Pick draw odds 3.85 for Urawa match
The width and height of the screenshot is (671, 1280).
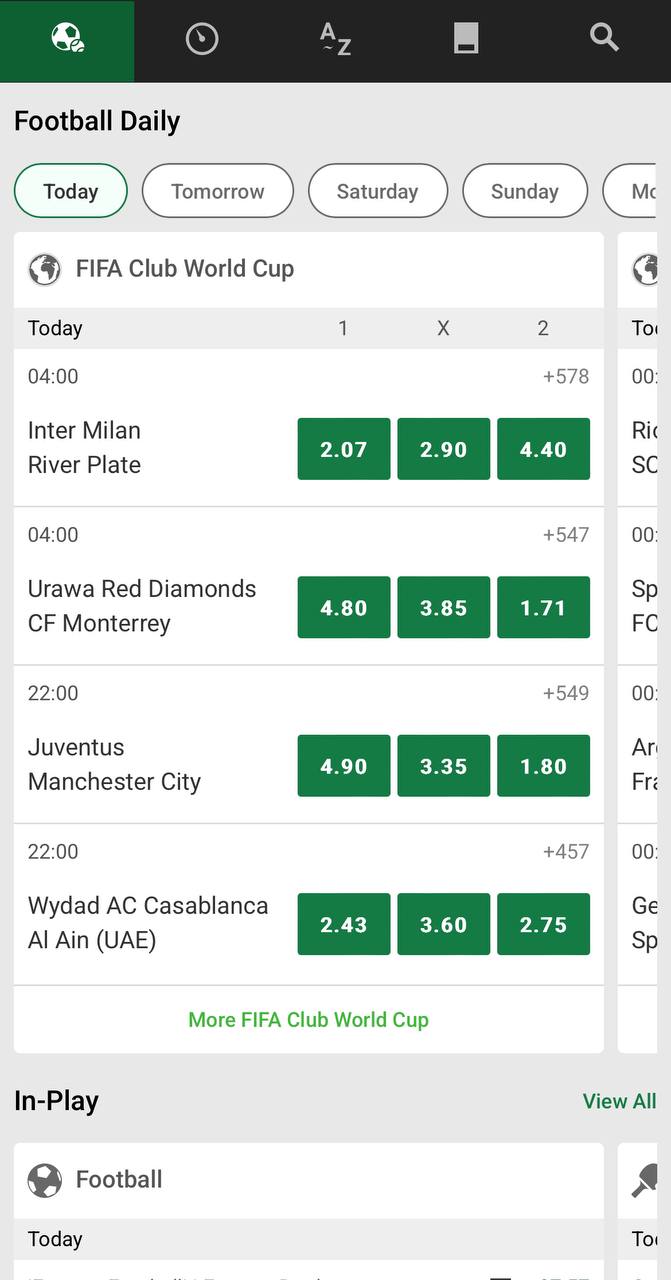tap(444, 607)
